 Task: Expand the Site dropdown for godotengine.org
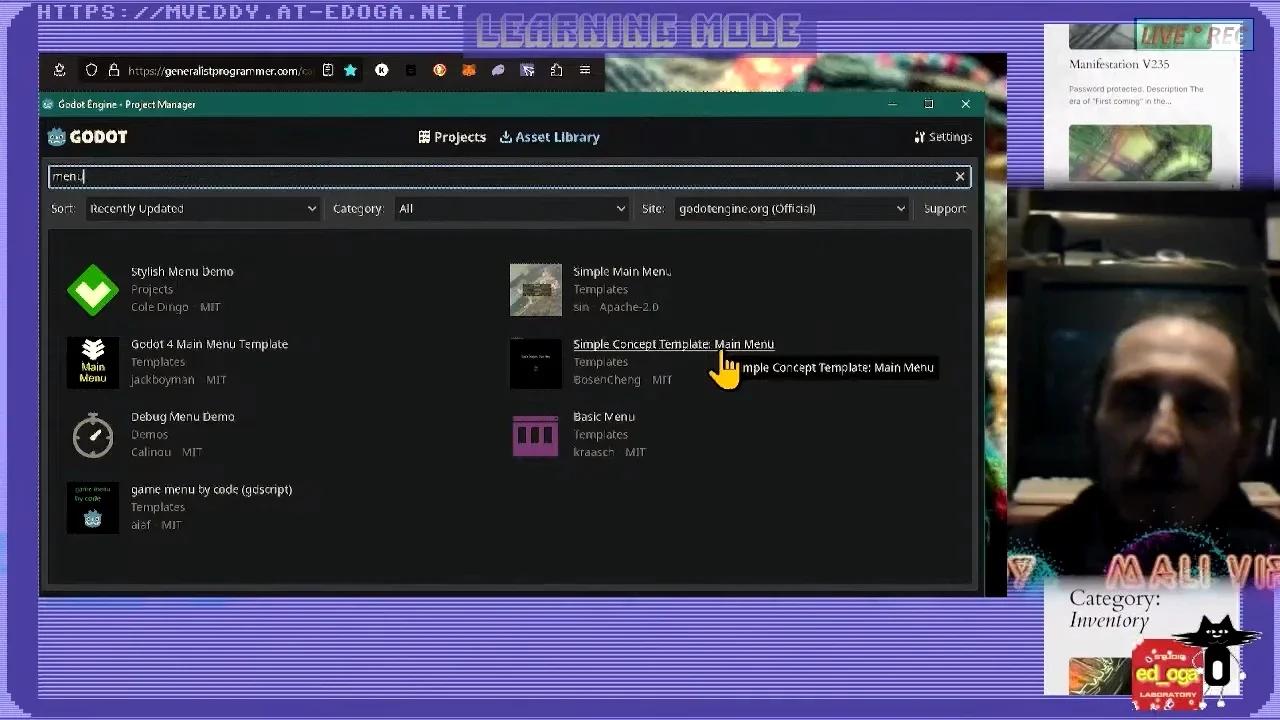[x=790, y=209]
